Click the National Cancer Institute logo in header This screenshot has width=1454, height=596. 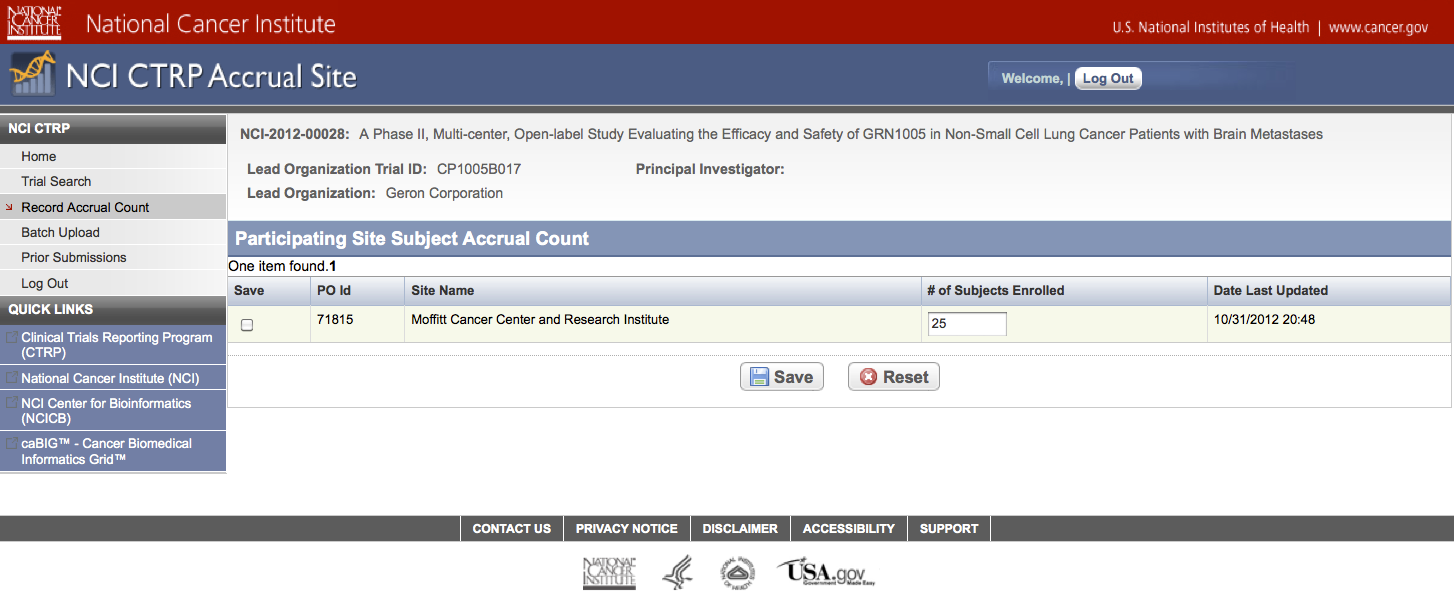[x=35, y=22]
